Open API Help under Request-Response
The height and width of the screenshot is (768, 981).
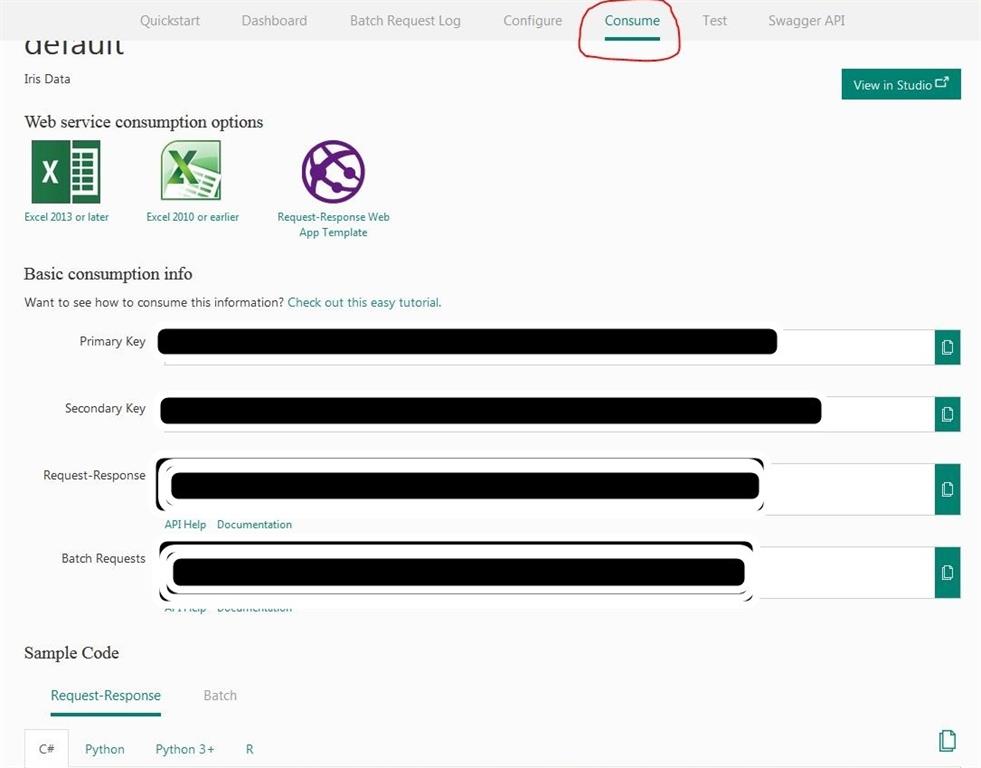point(185,525)
